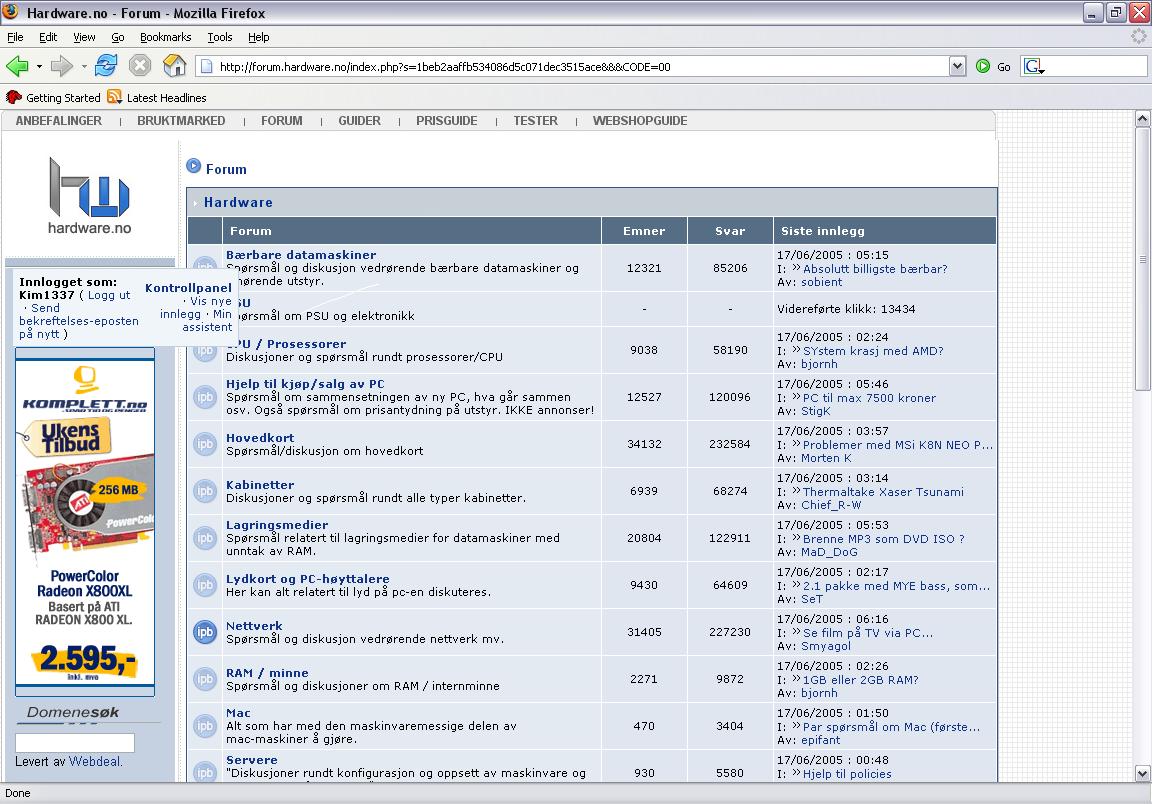This screenshot has width=1155, height=804.
Task: Open user profile link Chief_R-W
Action: [831, 505]
